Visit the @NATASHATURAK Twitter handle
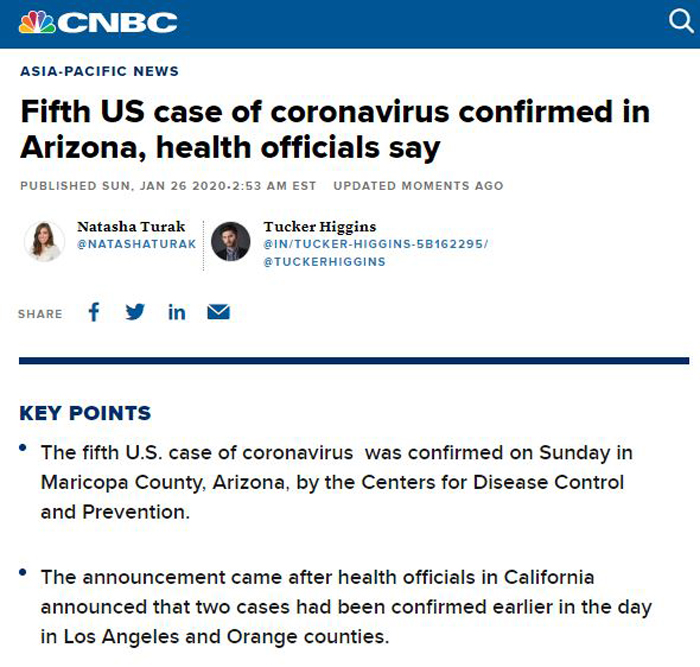The image size is (700, 667). [137, 244]
